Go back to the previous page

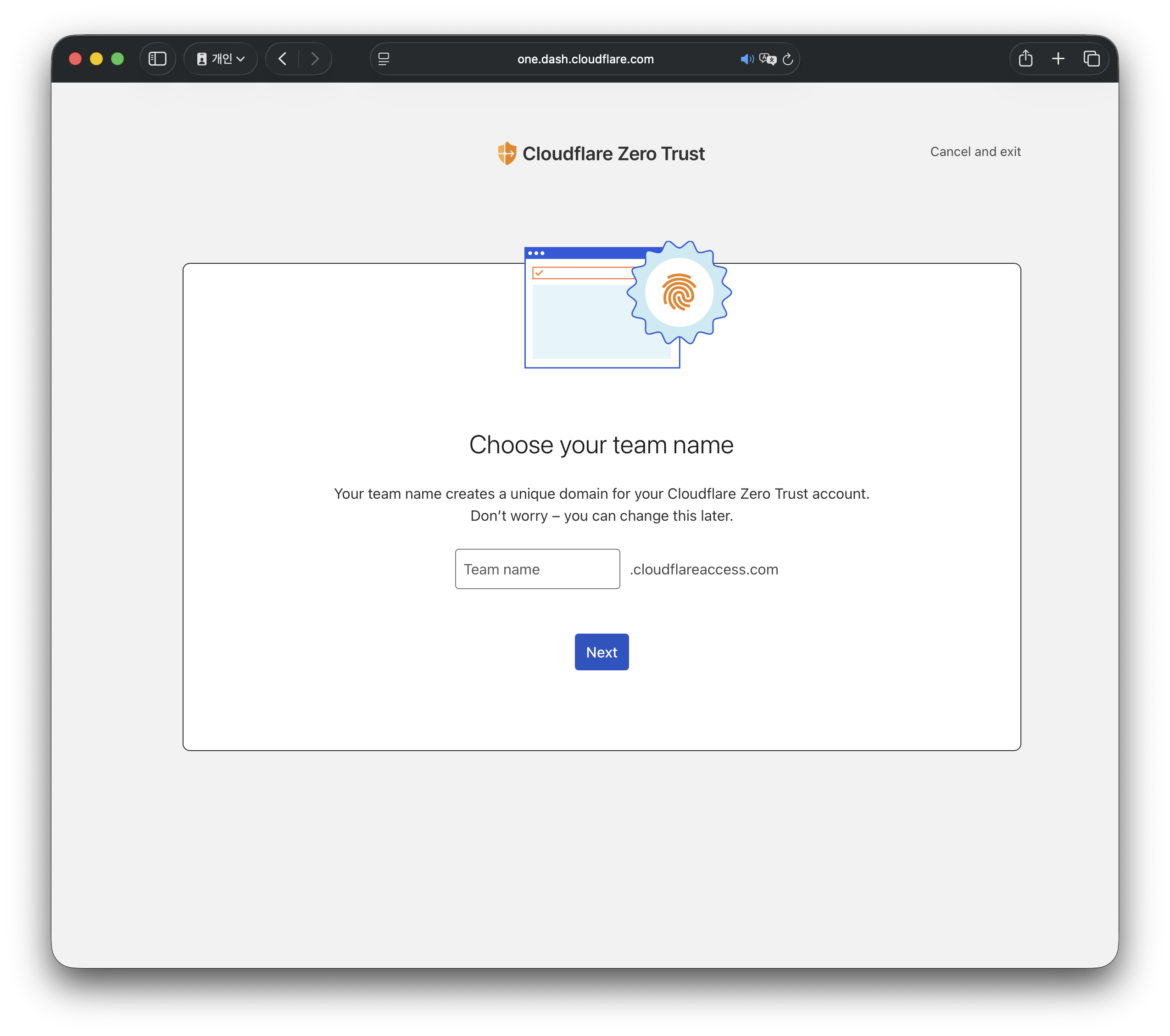[282, 59]
